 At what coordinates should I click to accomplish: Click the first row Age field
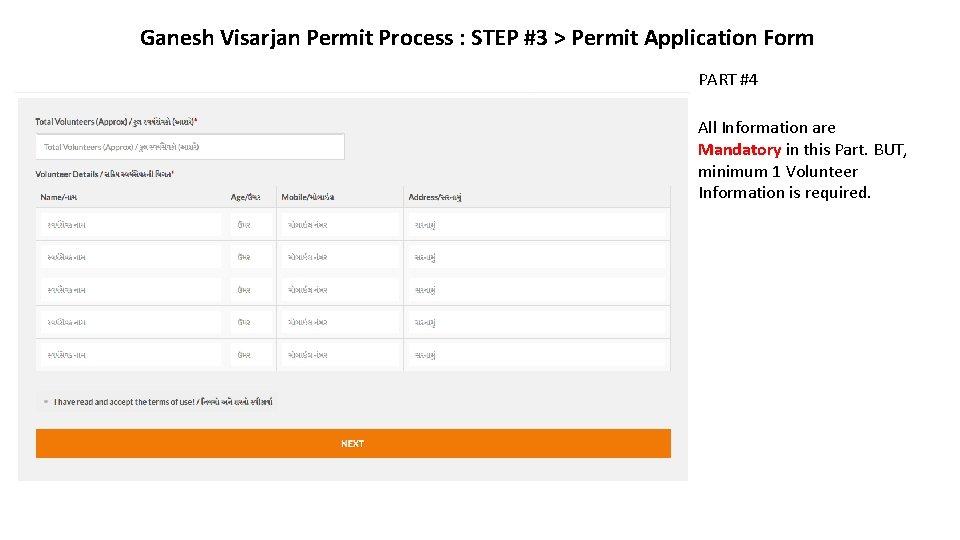pos(252,225)
